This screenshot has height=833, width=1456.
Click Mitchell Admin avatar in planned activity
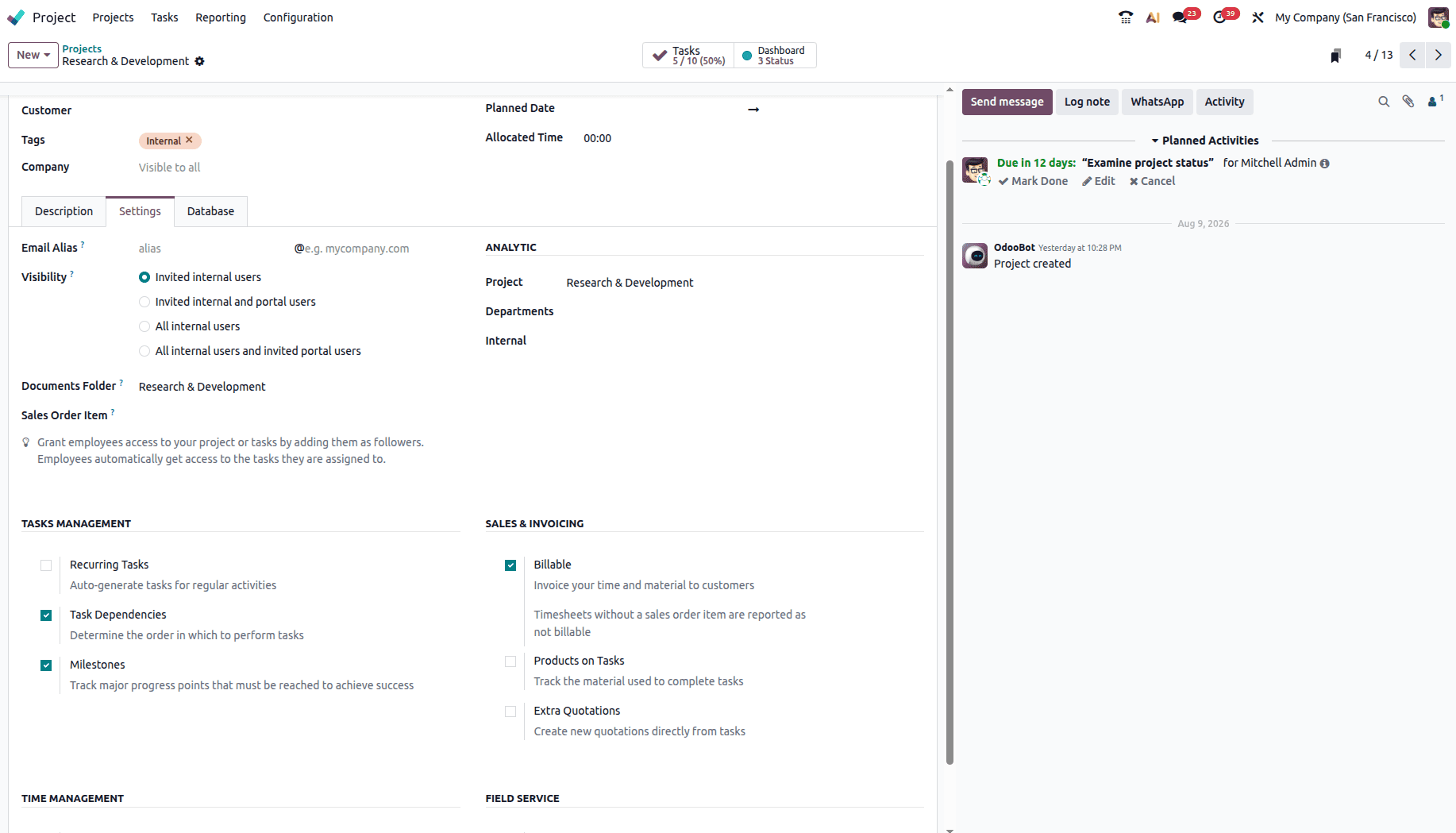[975, 170]
